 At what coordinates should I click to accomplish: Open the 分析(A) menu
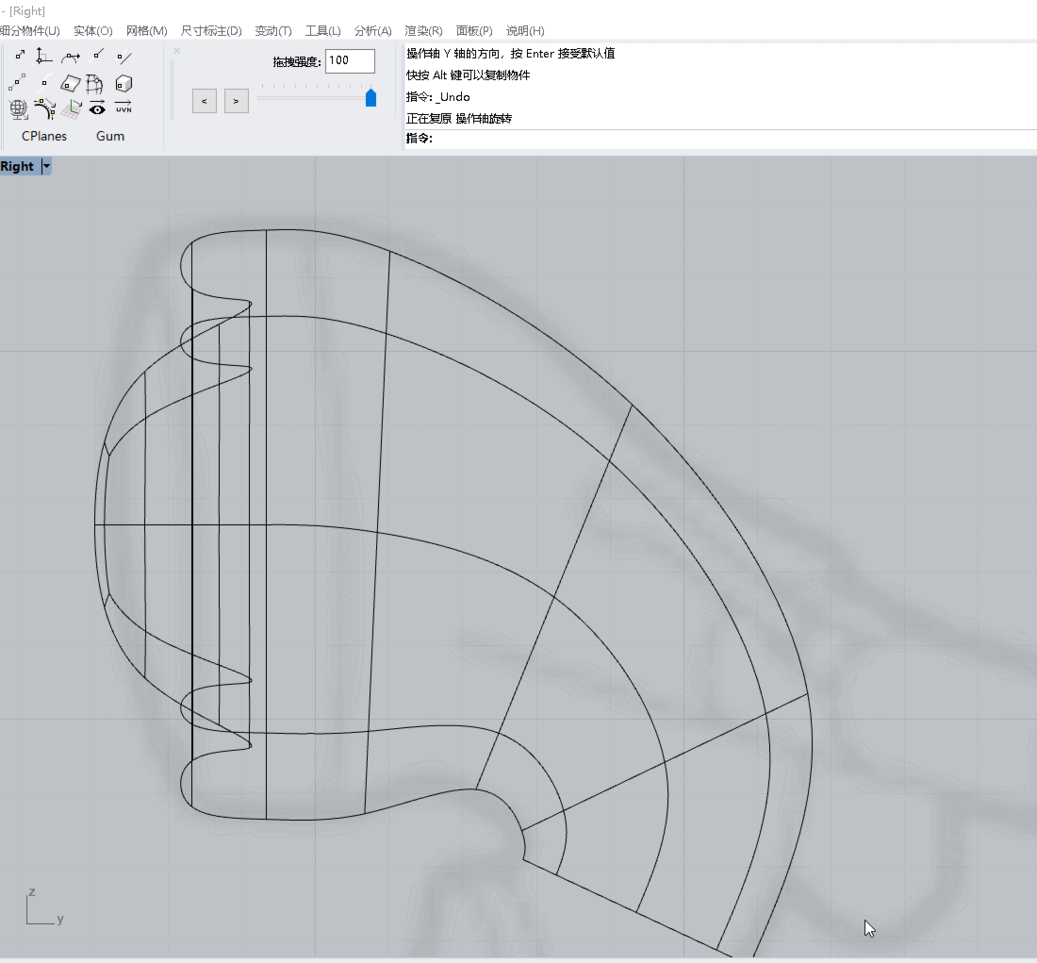click(372, 31)
